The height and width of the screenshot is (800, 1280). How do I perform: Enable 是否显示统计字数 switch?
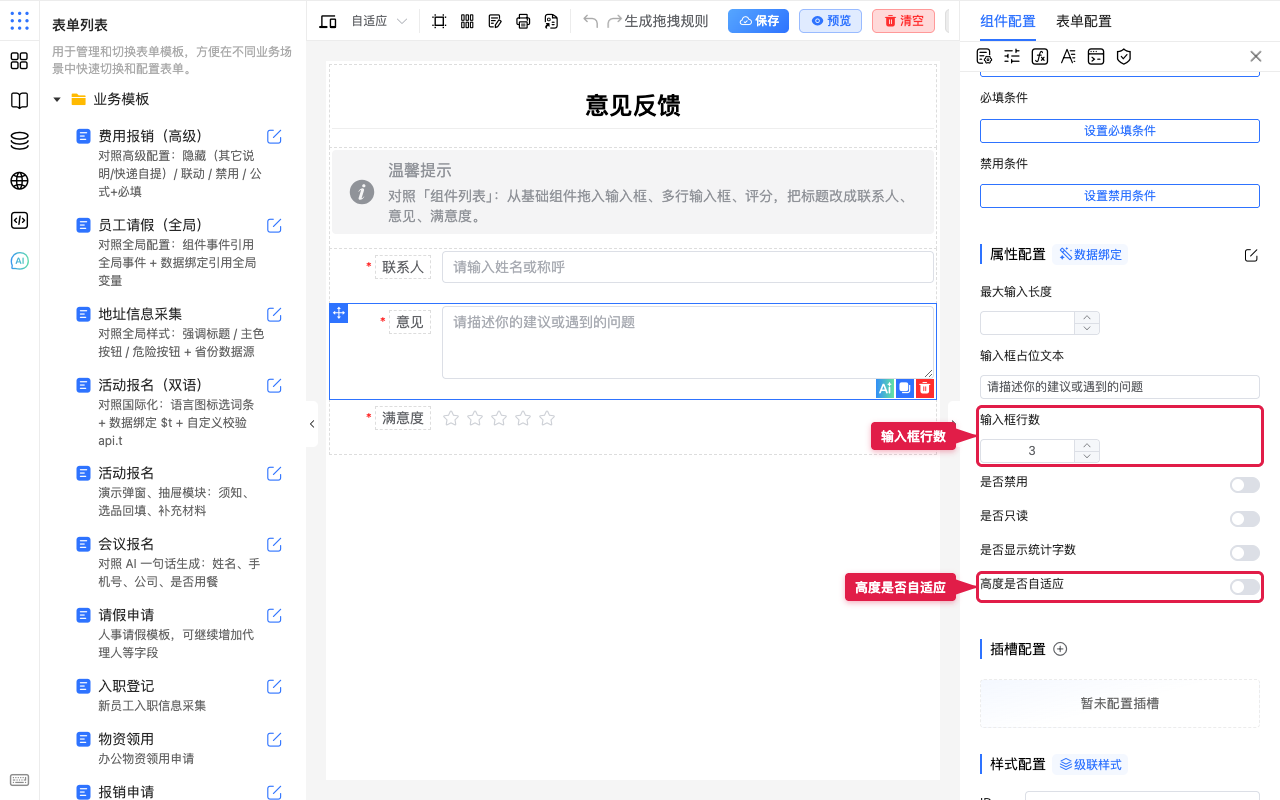click(1245, 553)
